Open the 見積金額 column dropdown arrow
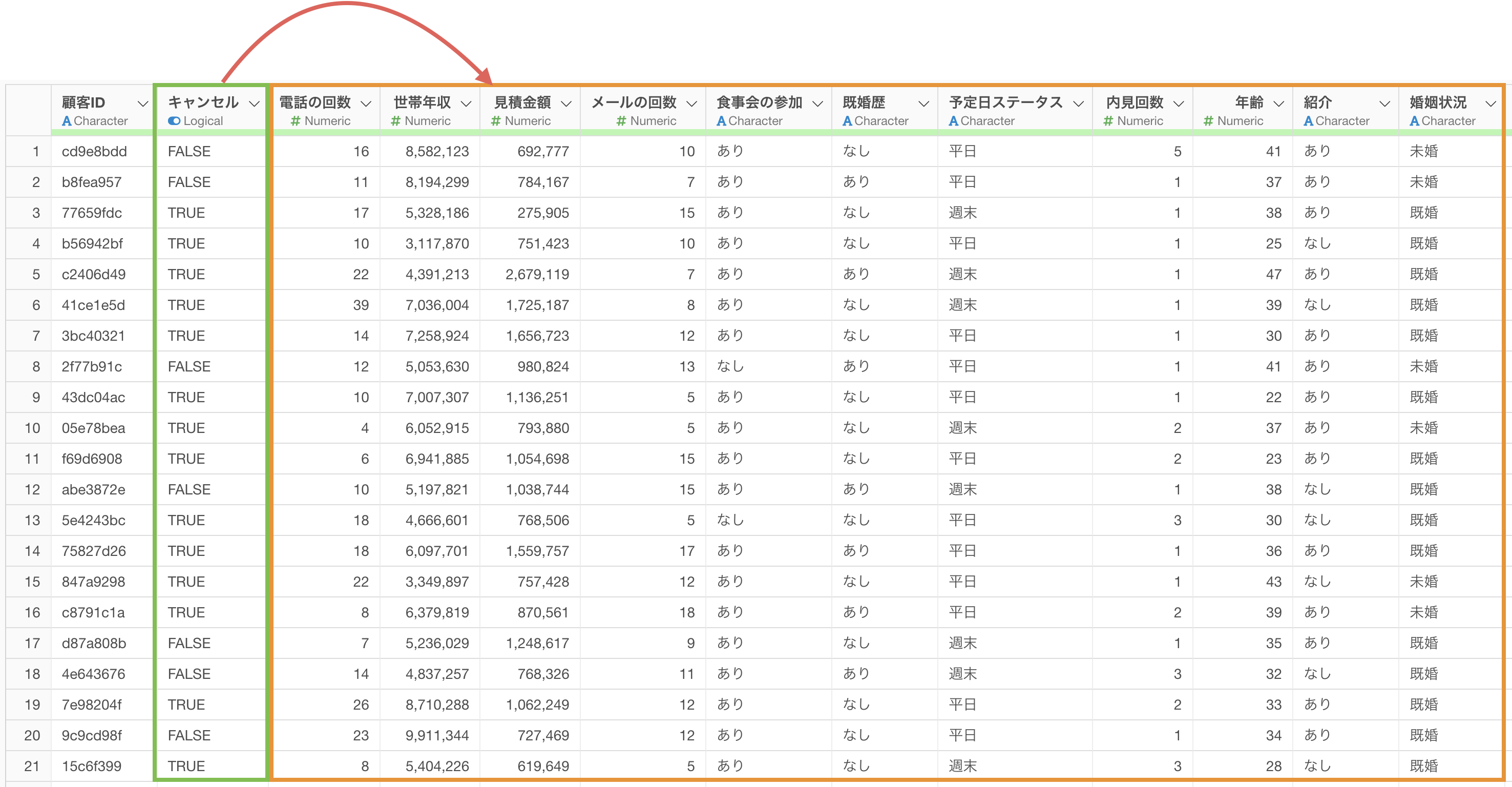 point(566,104)
